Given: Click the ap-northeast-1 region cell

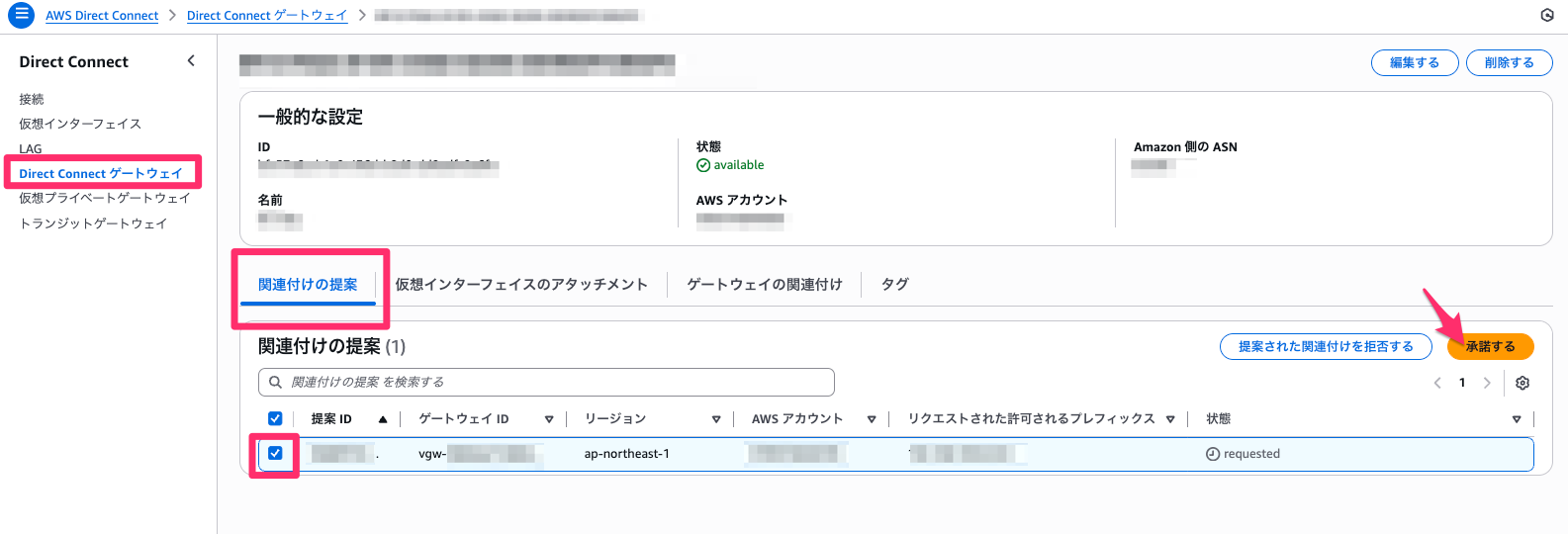Looking at the screenshot, I should [x=627, y=454].
